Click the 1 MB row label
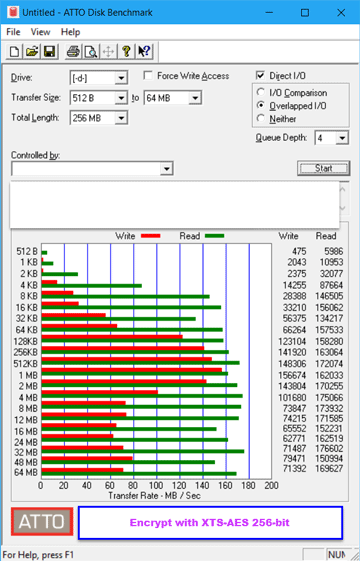Viewport: 360px width, 561px height. 28,375
